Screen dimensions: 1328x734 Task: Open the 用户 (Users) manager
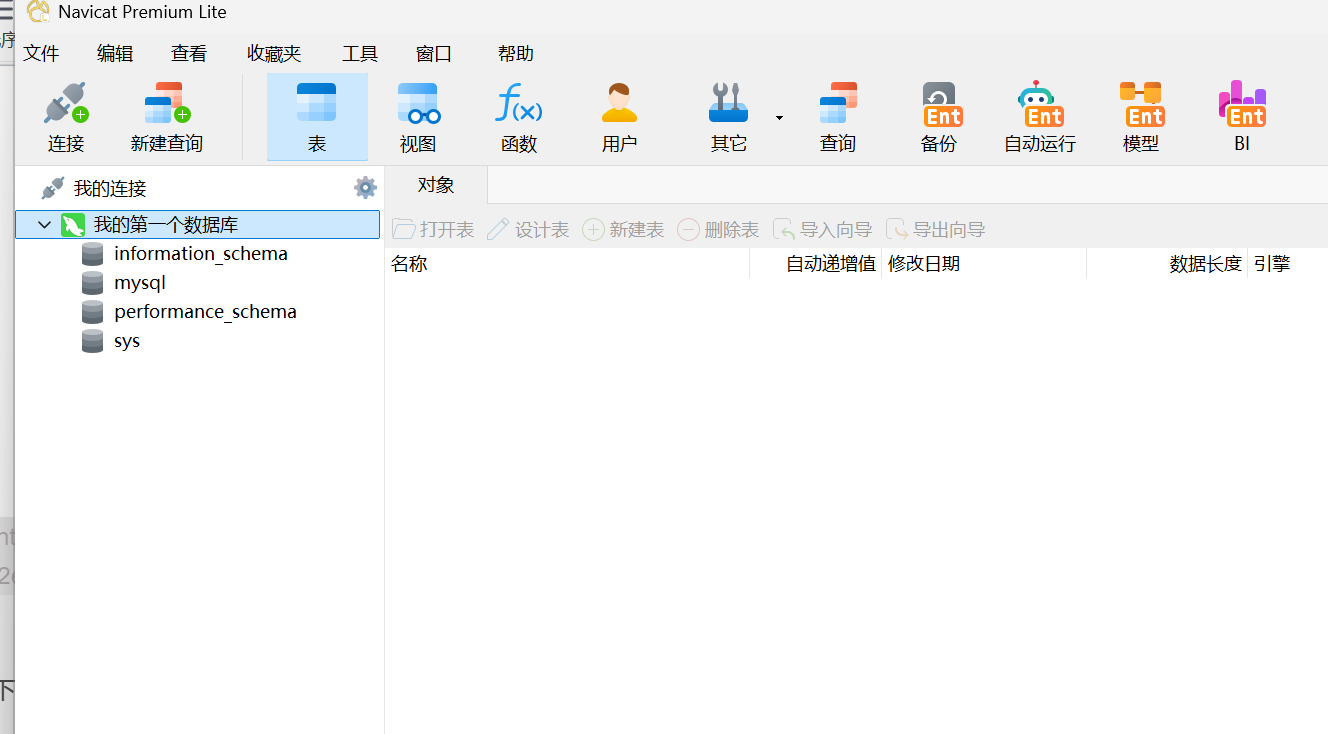tap(618, 115)
